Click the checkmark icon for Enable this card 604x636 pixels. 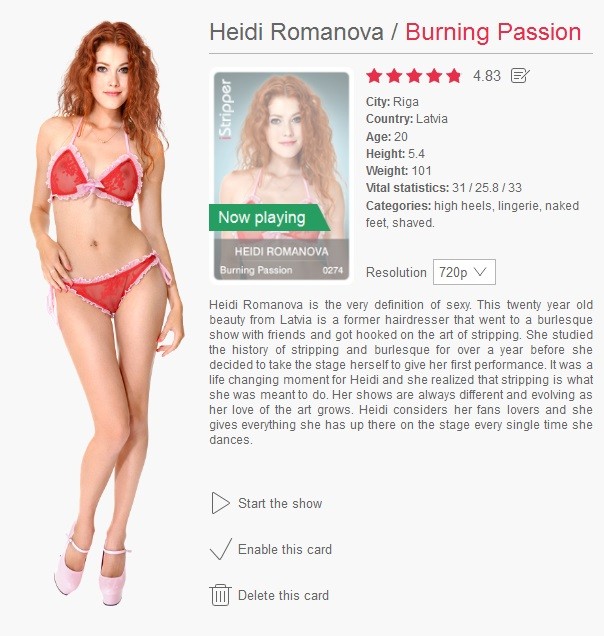click(221, 549)
